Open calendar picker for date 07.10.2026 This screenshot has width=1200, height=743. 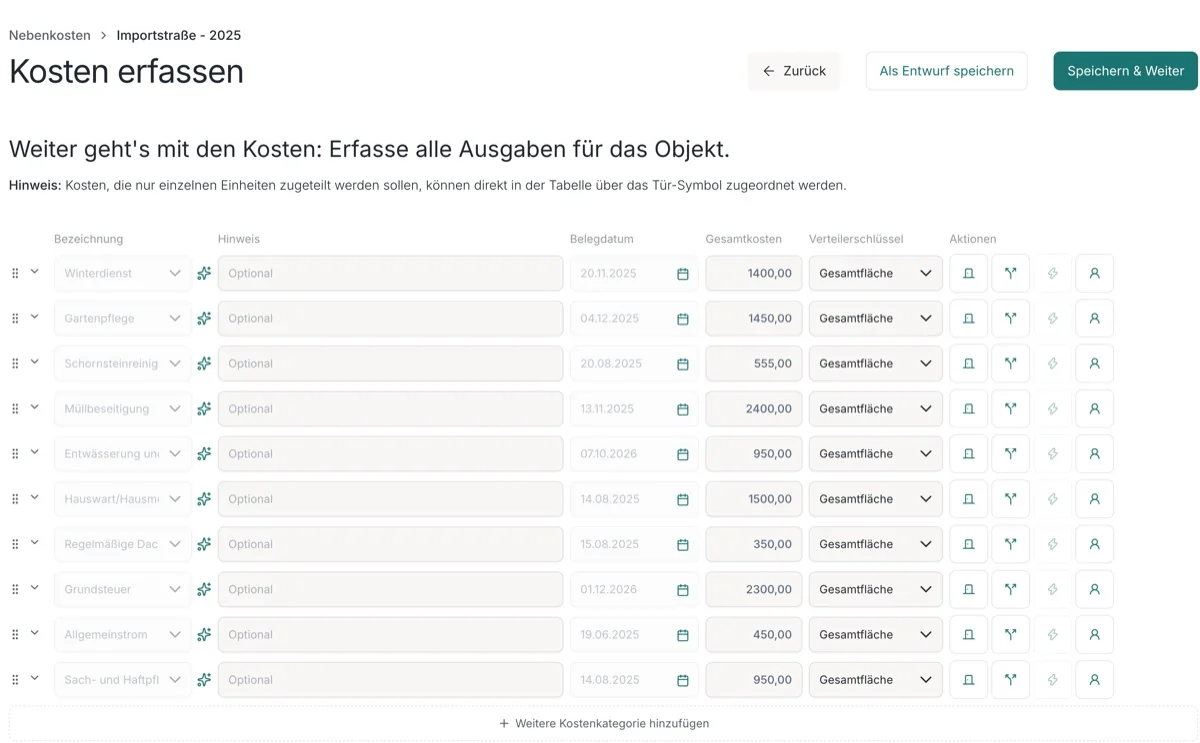tap(683, 453)
